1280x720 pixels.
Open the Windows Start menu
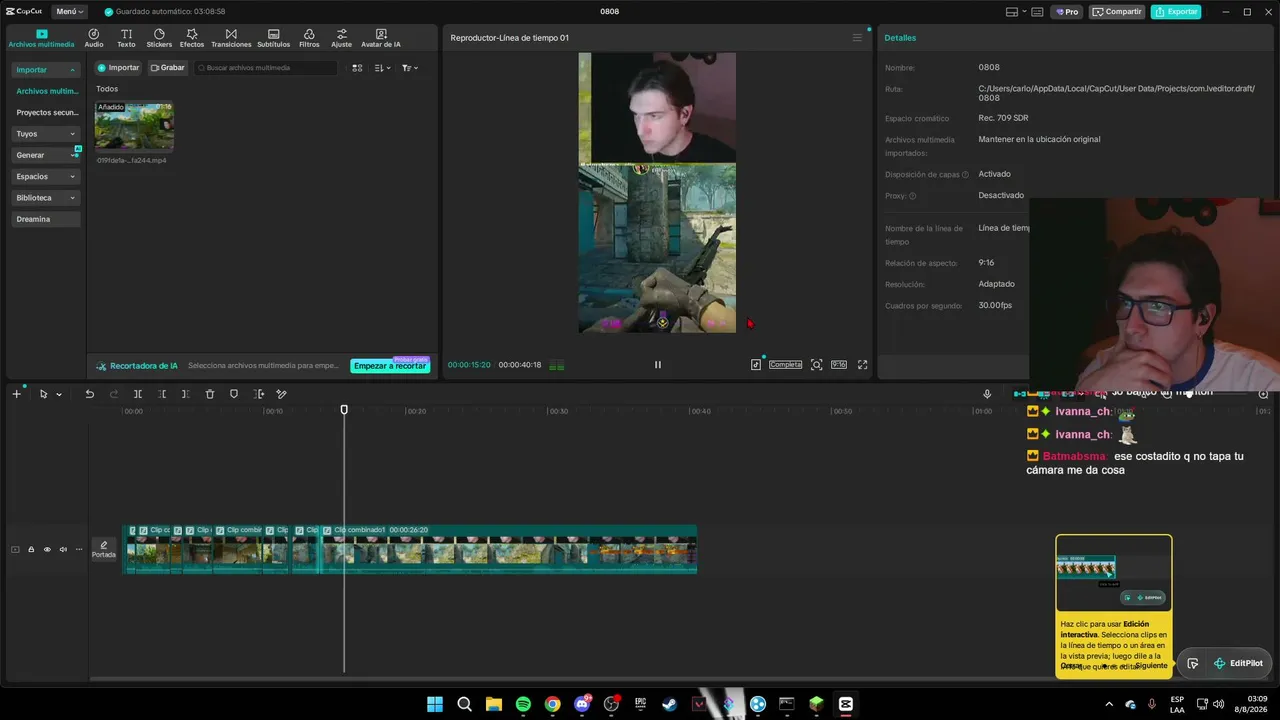[x=435, y=704]
